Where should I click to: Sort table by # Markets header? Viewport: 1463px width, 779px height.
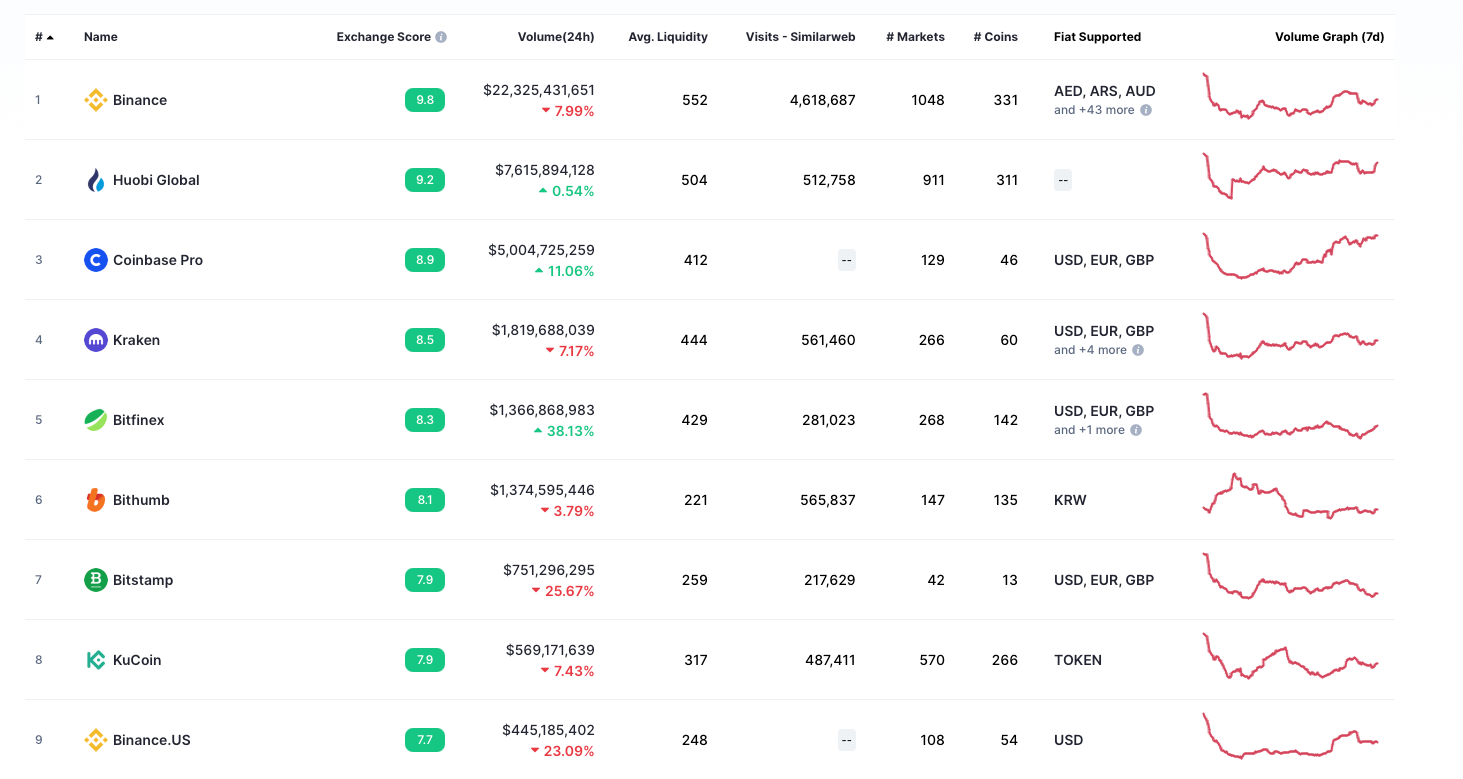(915, 37)
